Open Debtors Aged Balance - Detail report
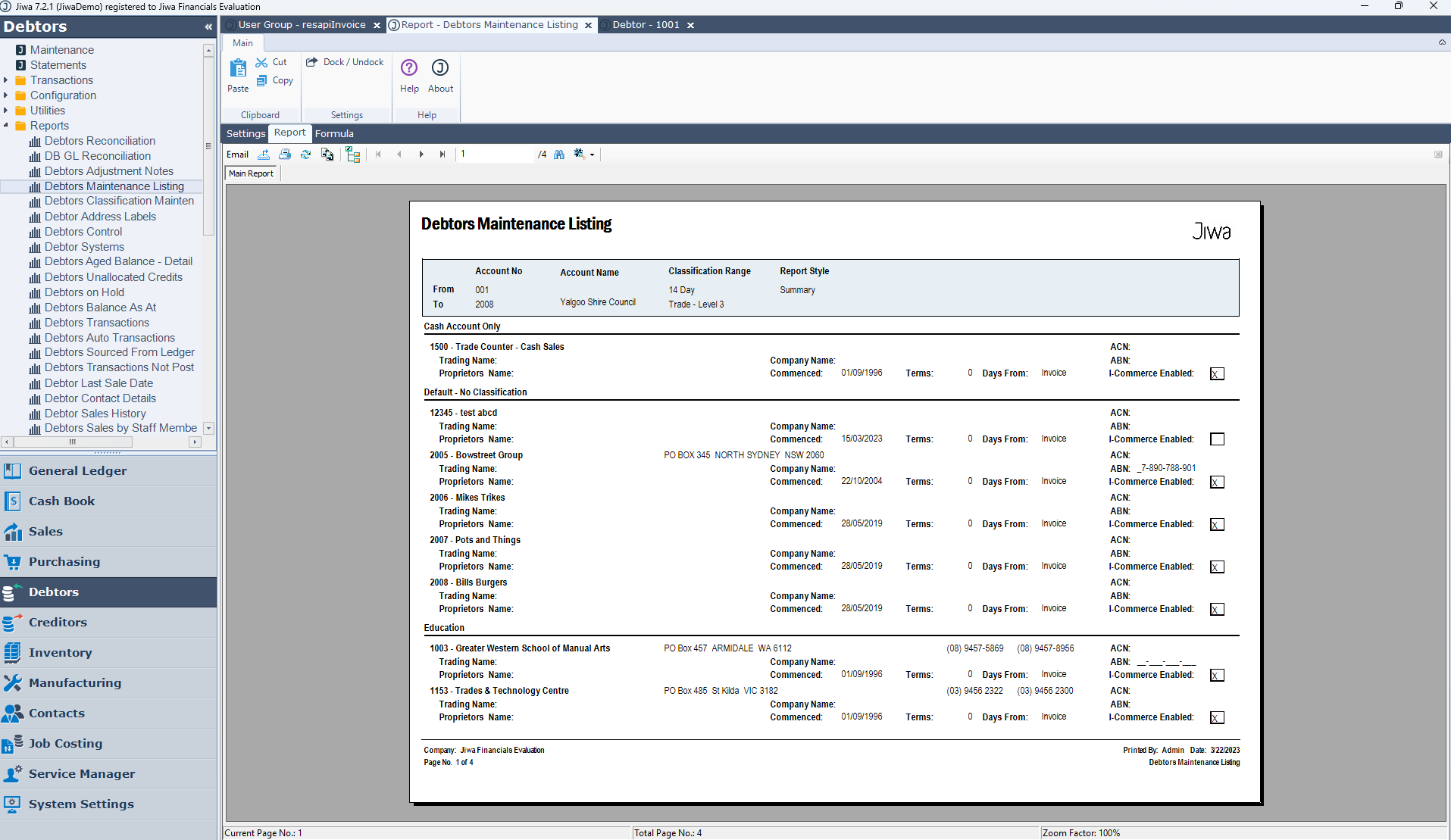Image resolution: width=1451 pixels, height=840 pixels. (118, 261)
